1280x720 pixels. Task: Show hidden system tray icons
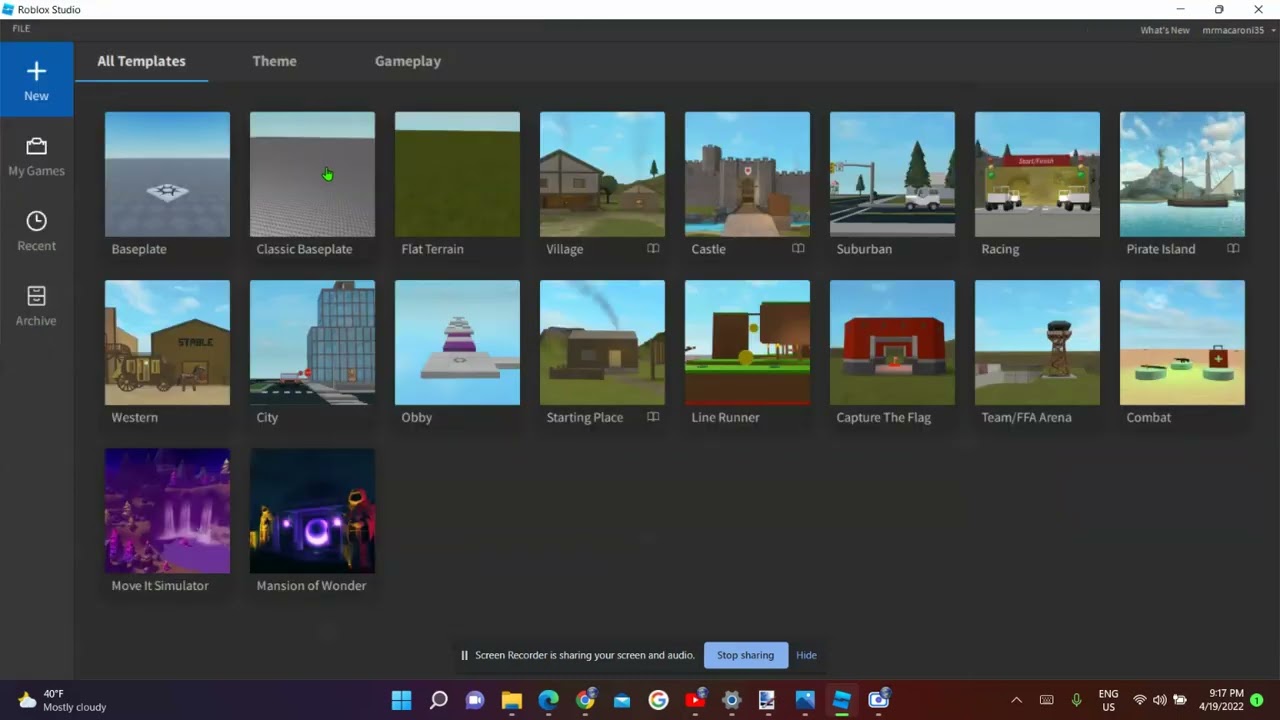(1016, 700)
